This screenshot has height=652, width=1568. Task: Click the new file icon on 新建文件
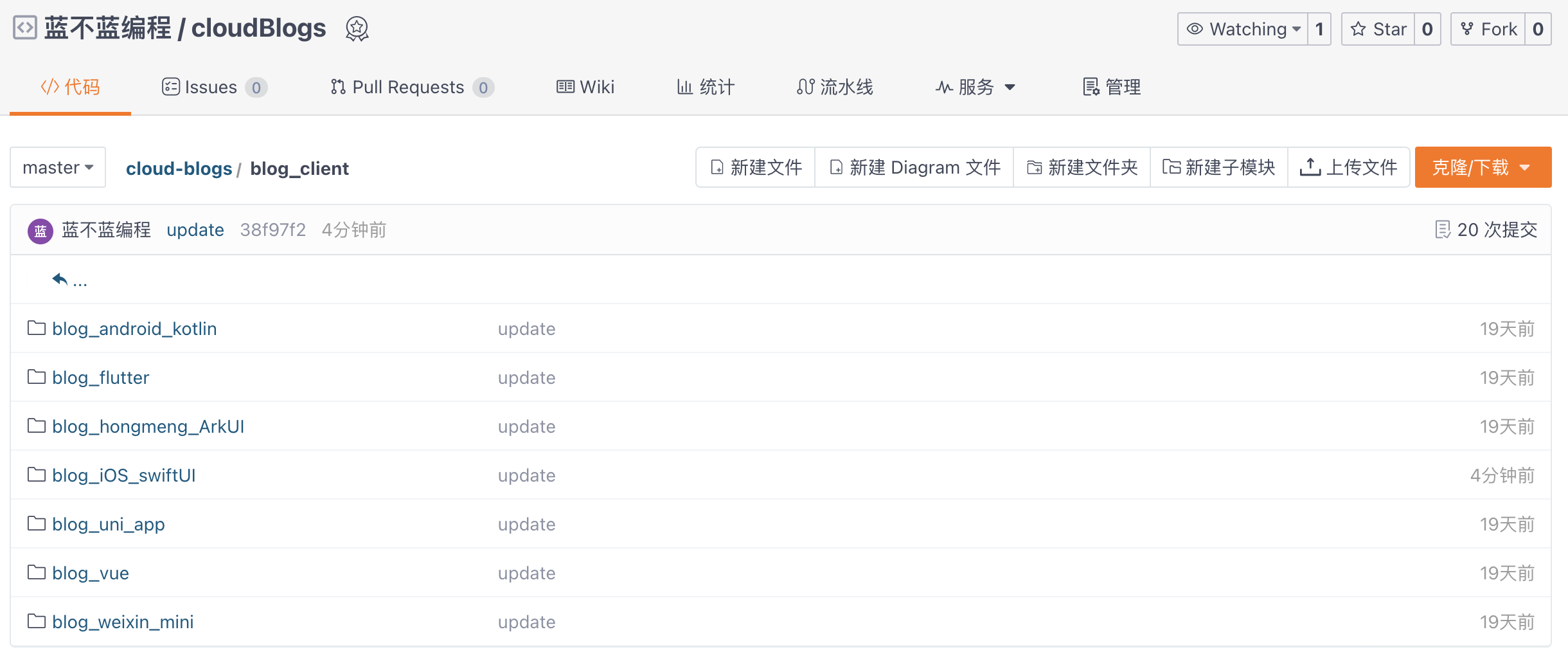718,167
